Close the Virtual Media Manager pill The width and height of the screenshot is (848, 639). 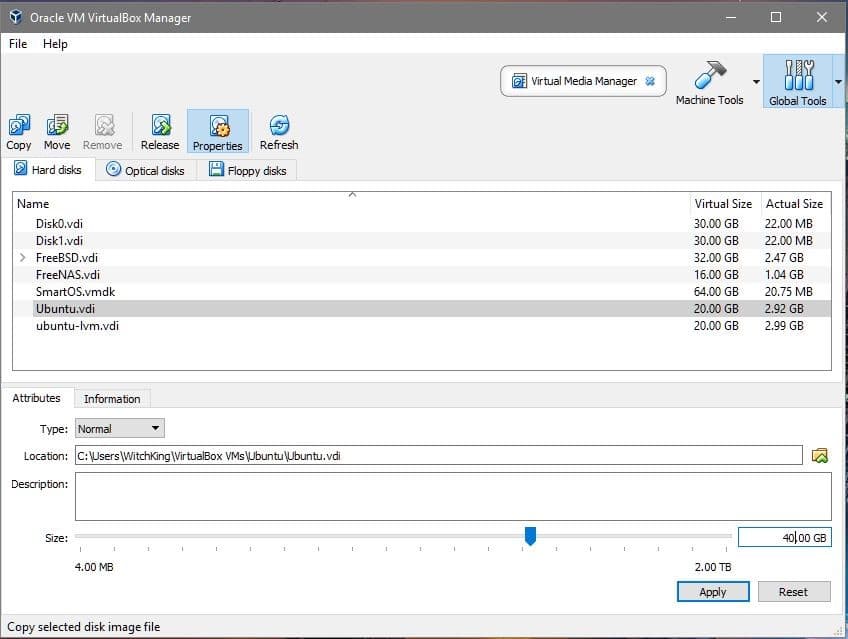[650, 81]
